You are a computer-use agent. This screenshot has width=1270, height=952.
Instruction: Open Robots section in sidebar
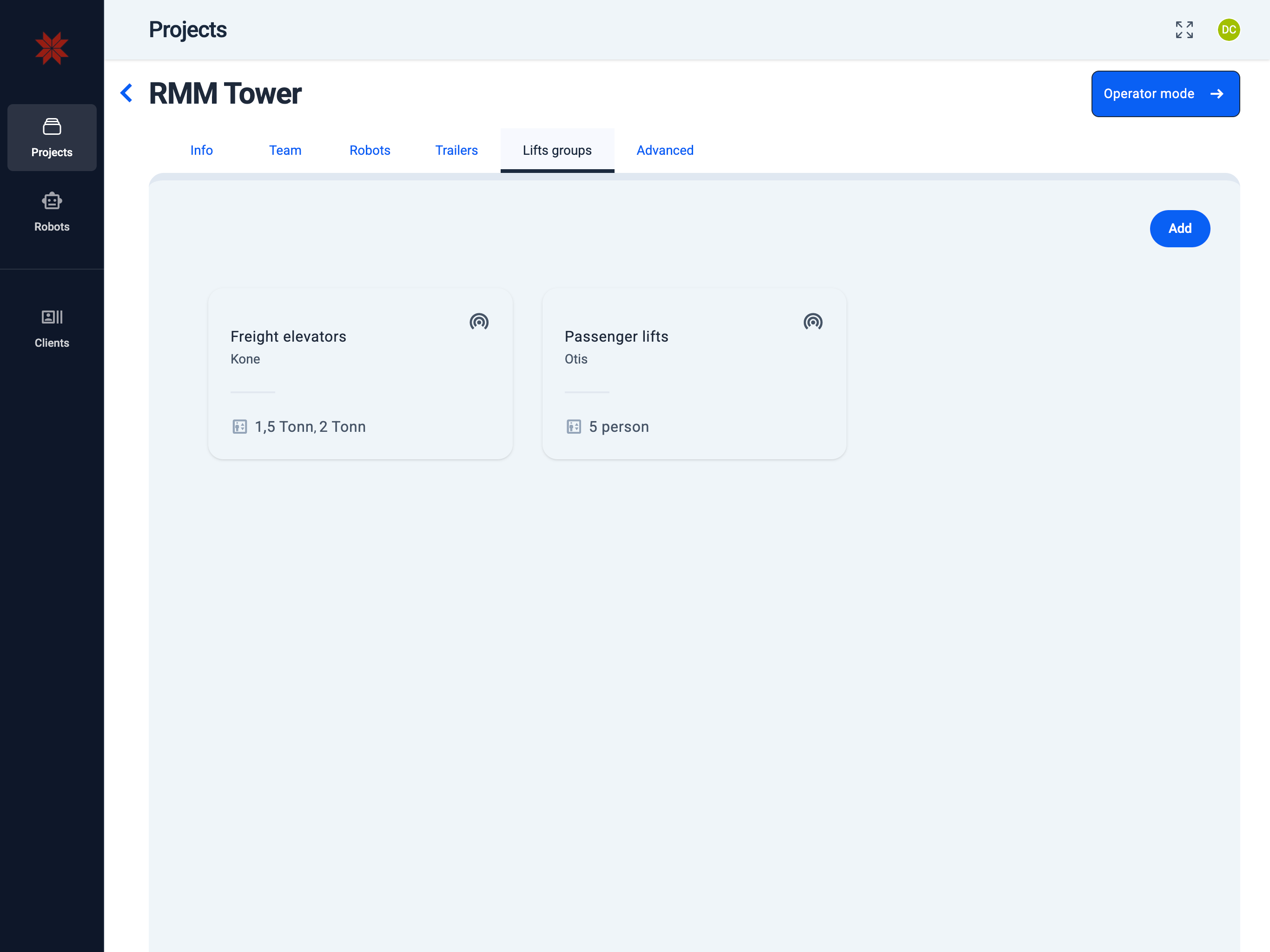click(52, 212)
